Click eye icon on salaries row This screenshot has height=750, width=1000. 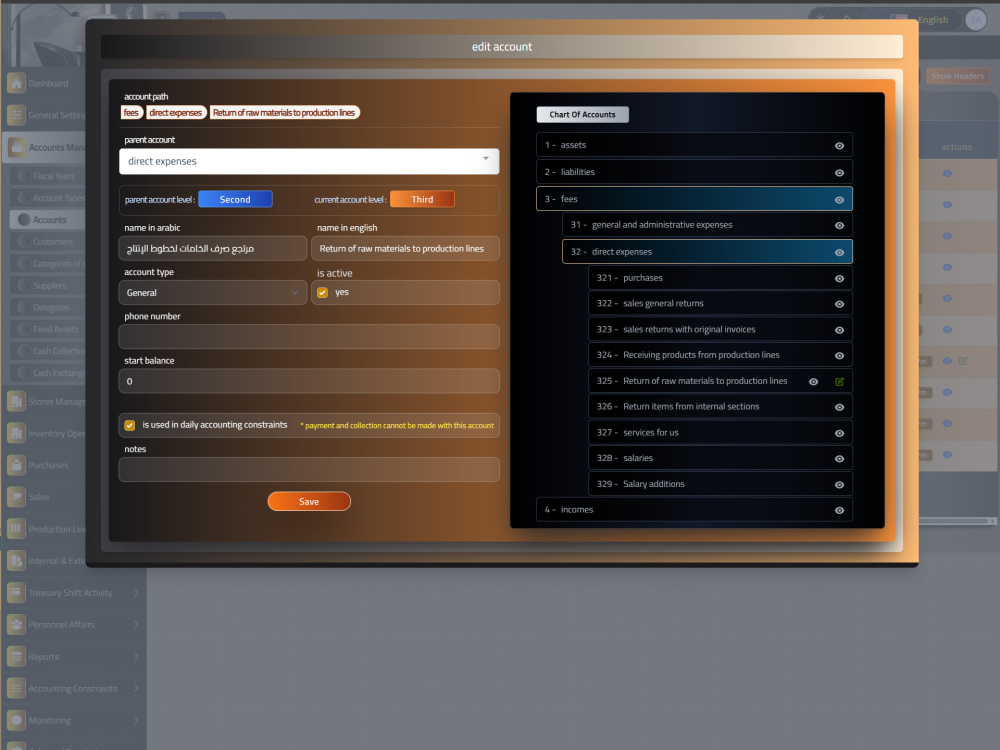click(x=839, y=459)
